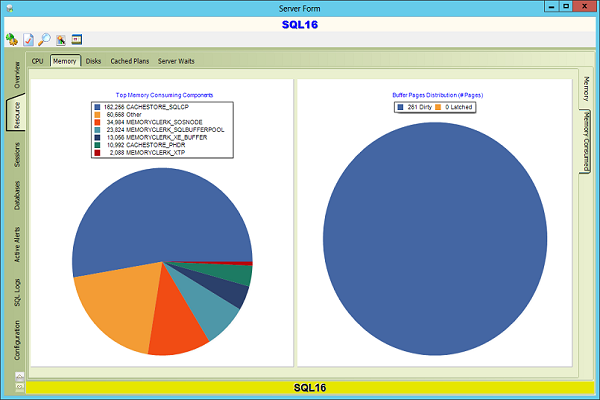Go to the Server Waits tab
This screenshot has height=400, width=600.
[x=176, y=61]
